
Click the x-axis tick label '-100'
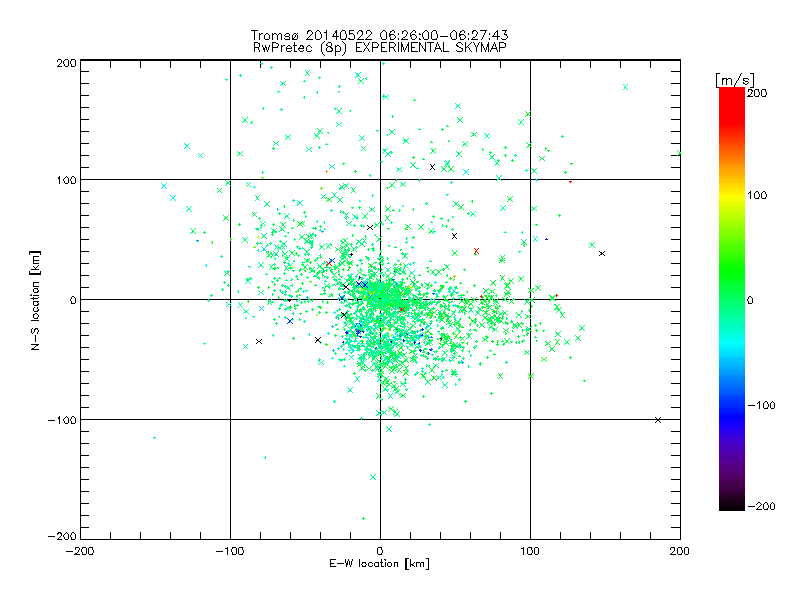230,551
